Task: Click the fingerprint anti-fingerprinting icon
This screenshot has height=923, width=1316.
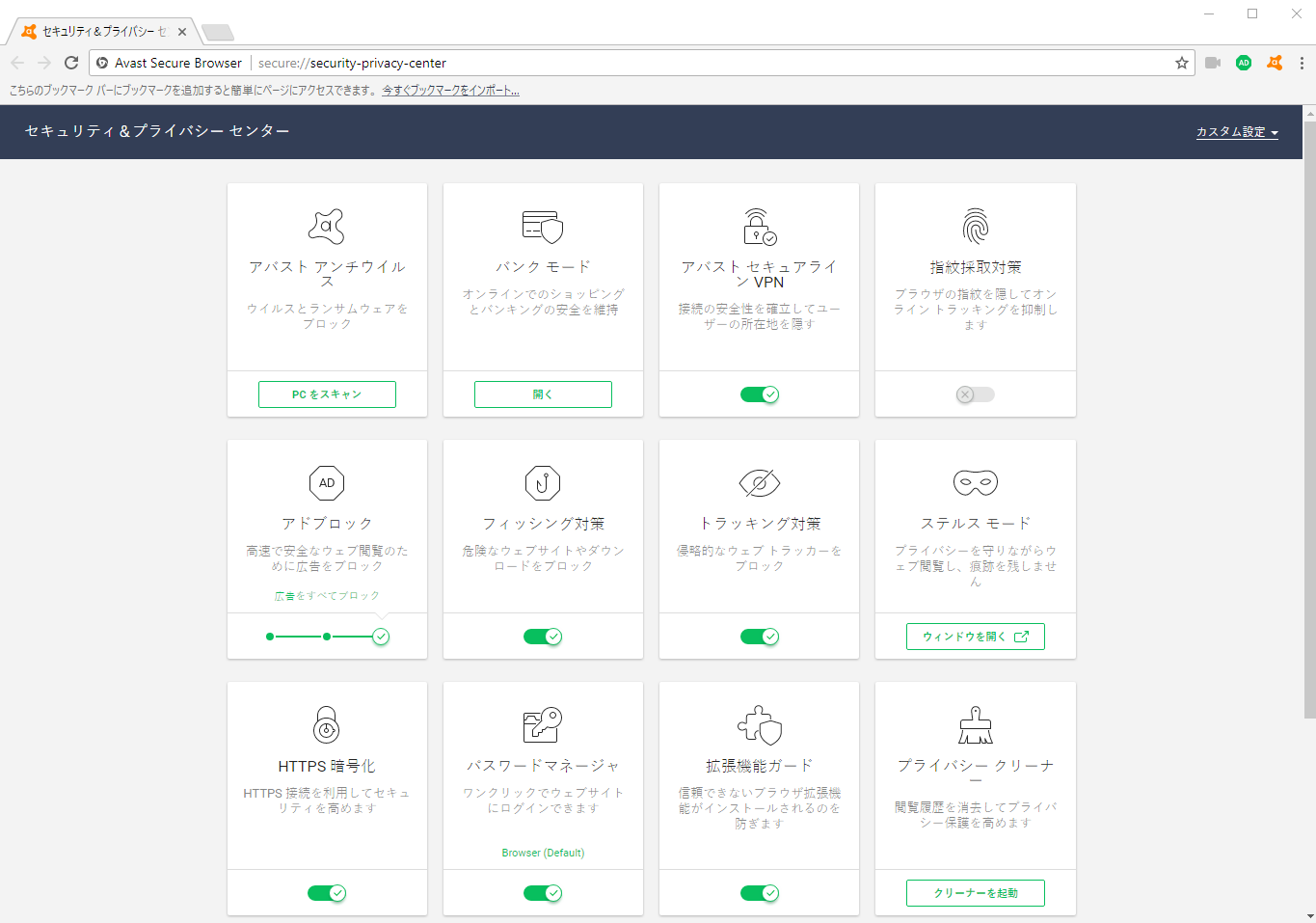Action: click(976, 227)
